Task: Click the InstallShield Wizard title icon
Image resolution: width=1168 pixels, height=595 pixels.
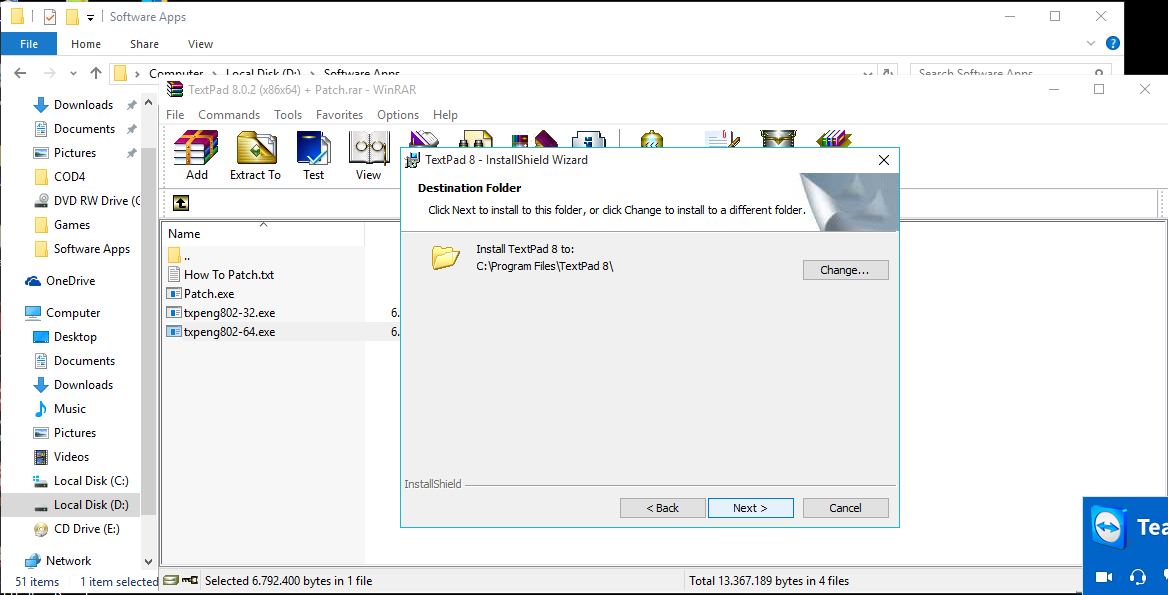Action: point(411,159)
